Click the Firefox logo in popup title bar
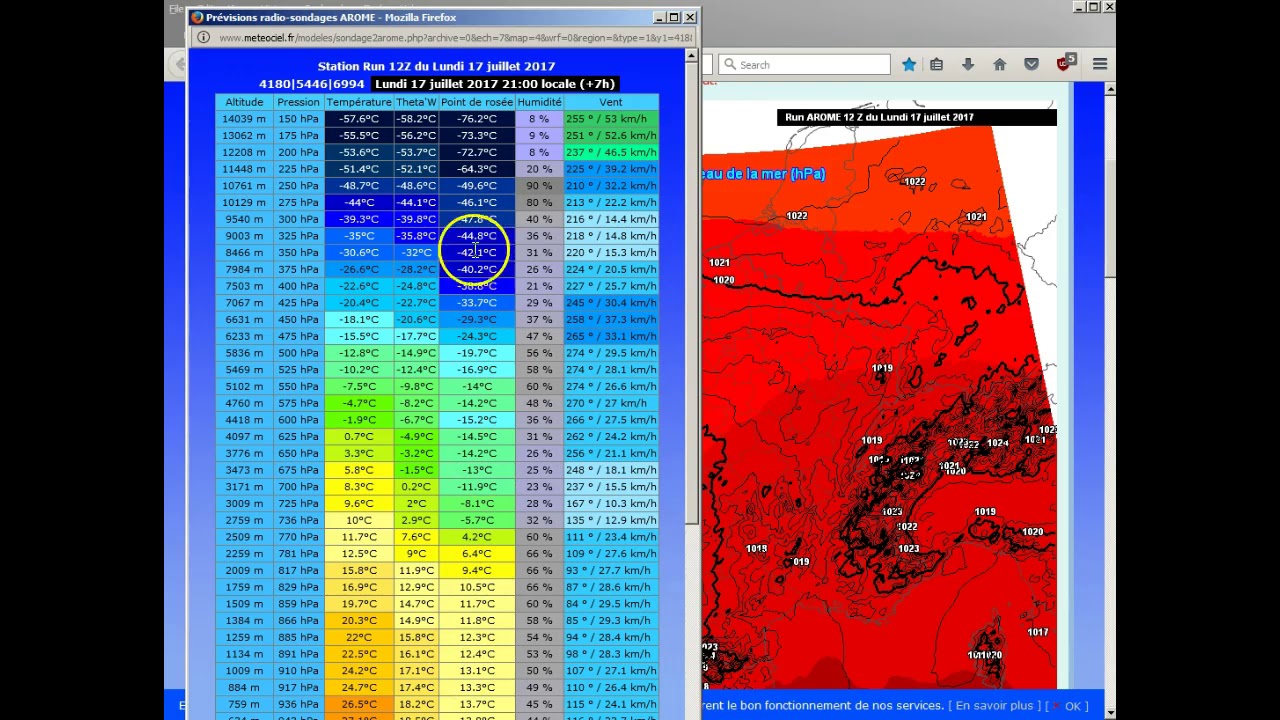This screenshot has height=720, width=1280. click(x=197, y=17)
